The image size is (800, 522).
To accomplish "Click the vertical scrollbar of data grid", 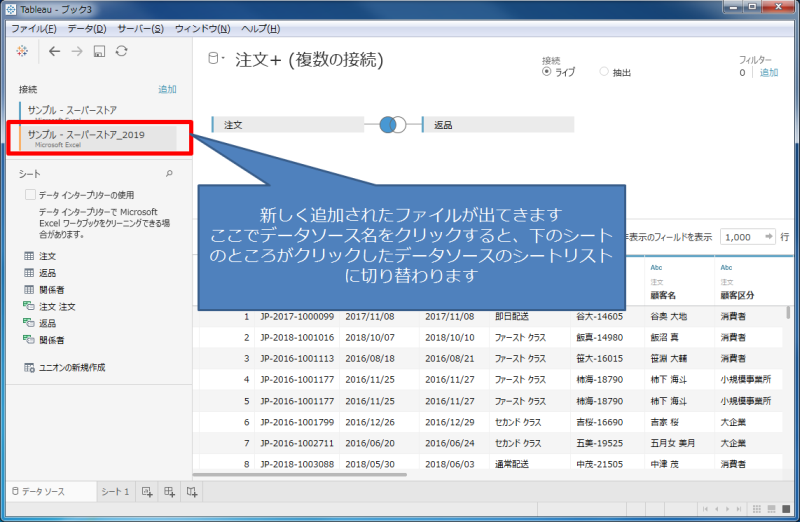I will coord(788,312).
